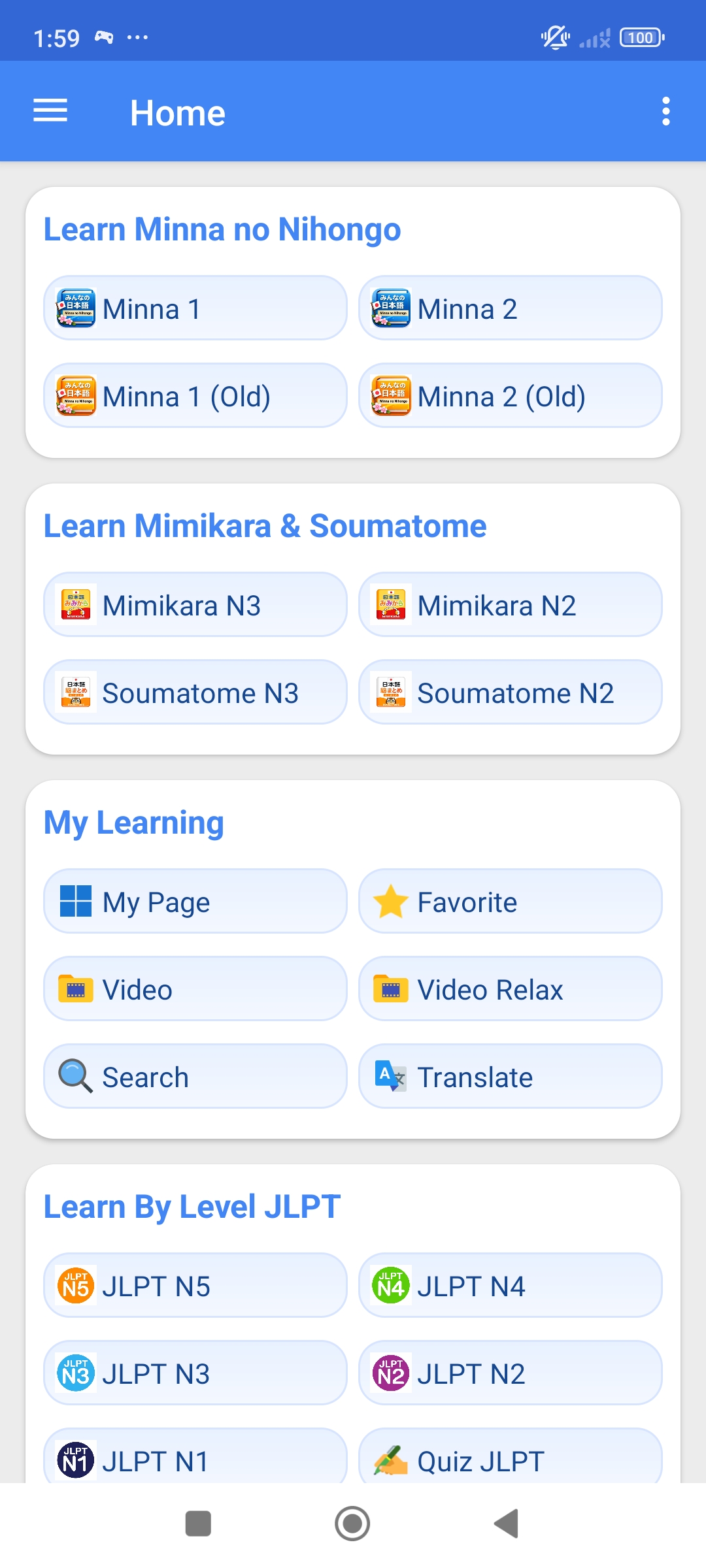Tap the yellow Favorite star icon
The width and height of the screenshot is (706, 1568).
tap(391, 902)
